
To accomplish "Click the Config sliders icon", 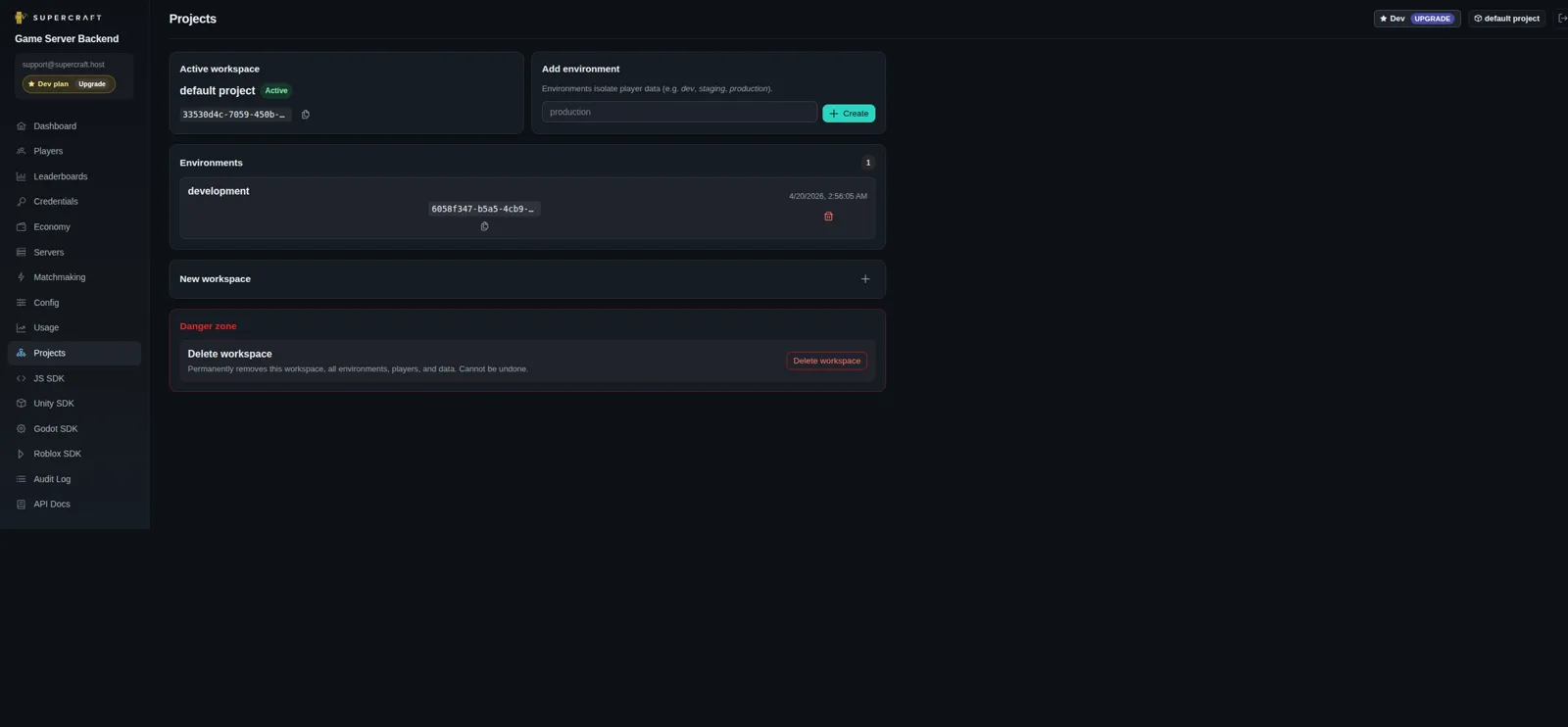I will click(21, 303).
